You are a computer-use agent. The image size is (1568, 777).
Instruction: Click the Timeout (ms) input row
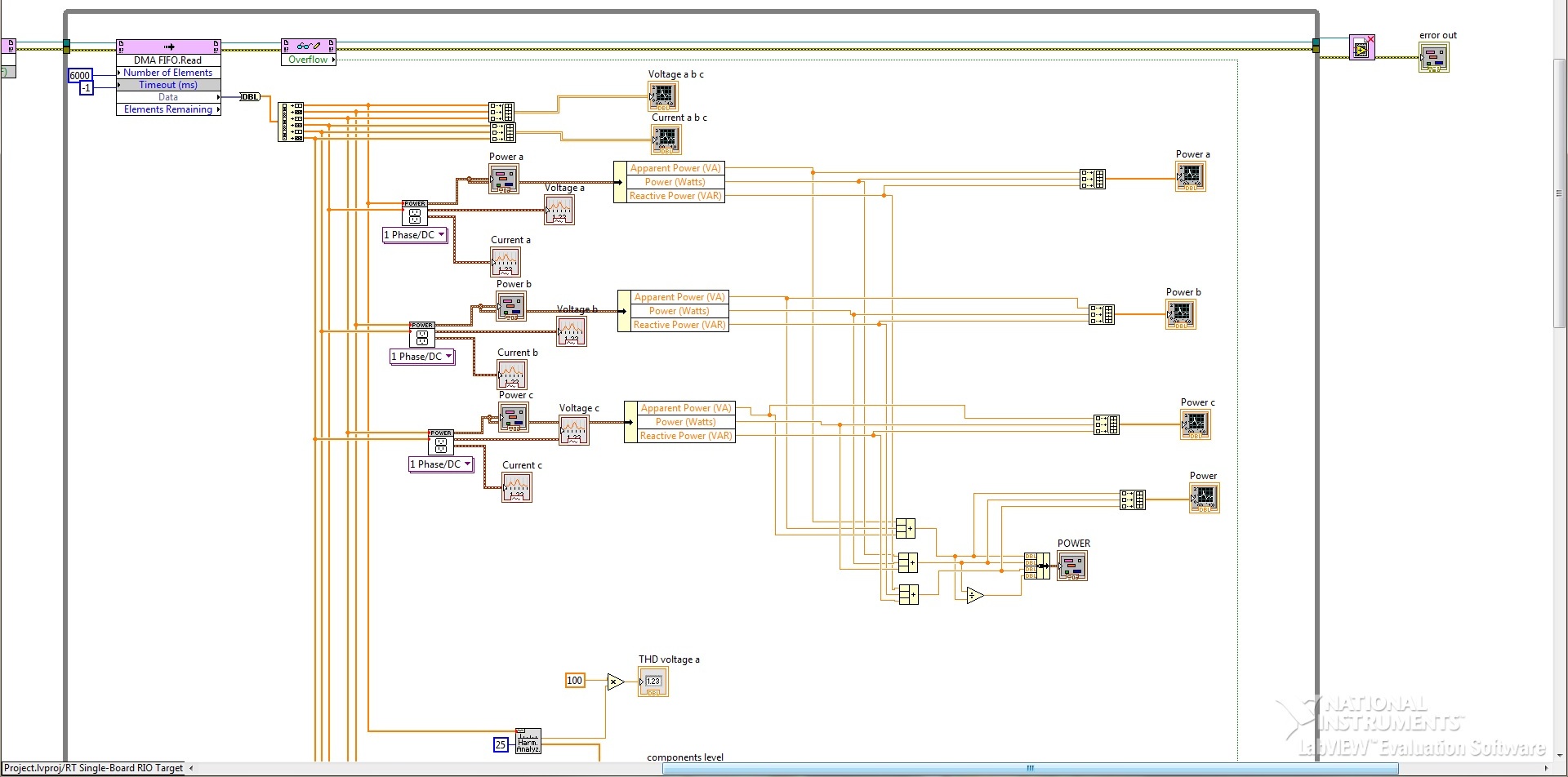tap(168, 85)
